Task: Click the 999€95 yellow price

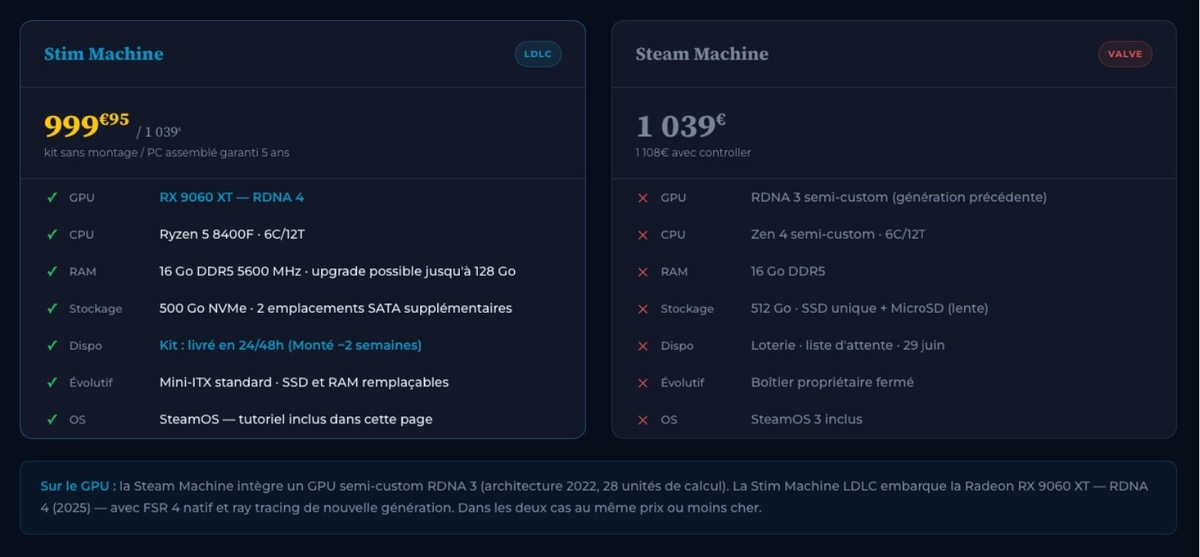Action: click(x=87, y=125)
